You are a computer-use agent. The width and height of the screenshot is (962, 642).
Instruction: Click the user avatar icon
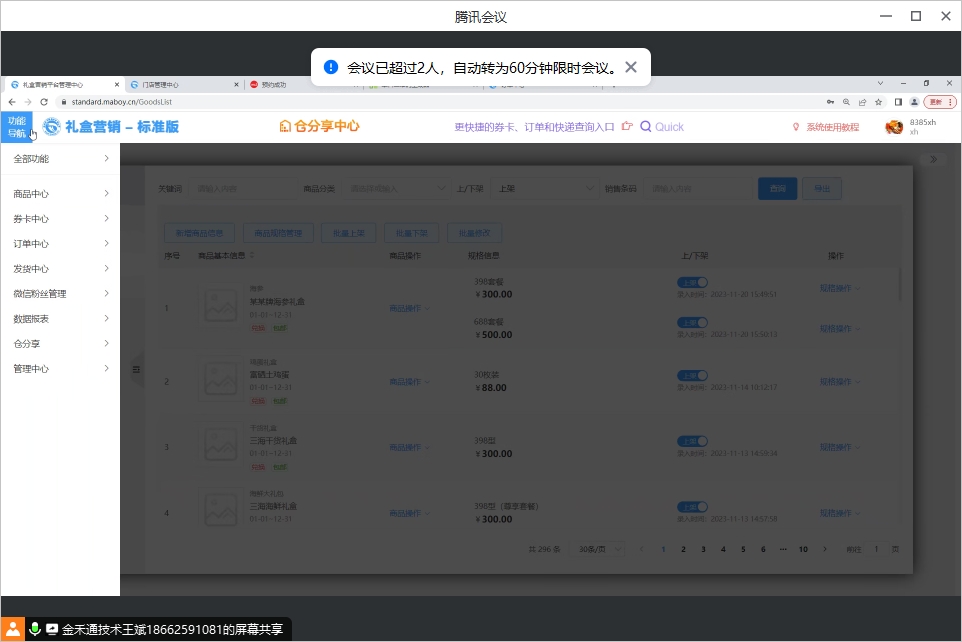(894, 127)
